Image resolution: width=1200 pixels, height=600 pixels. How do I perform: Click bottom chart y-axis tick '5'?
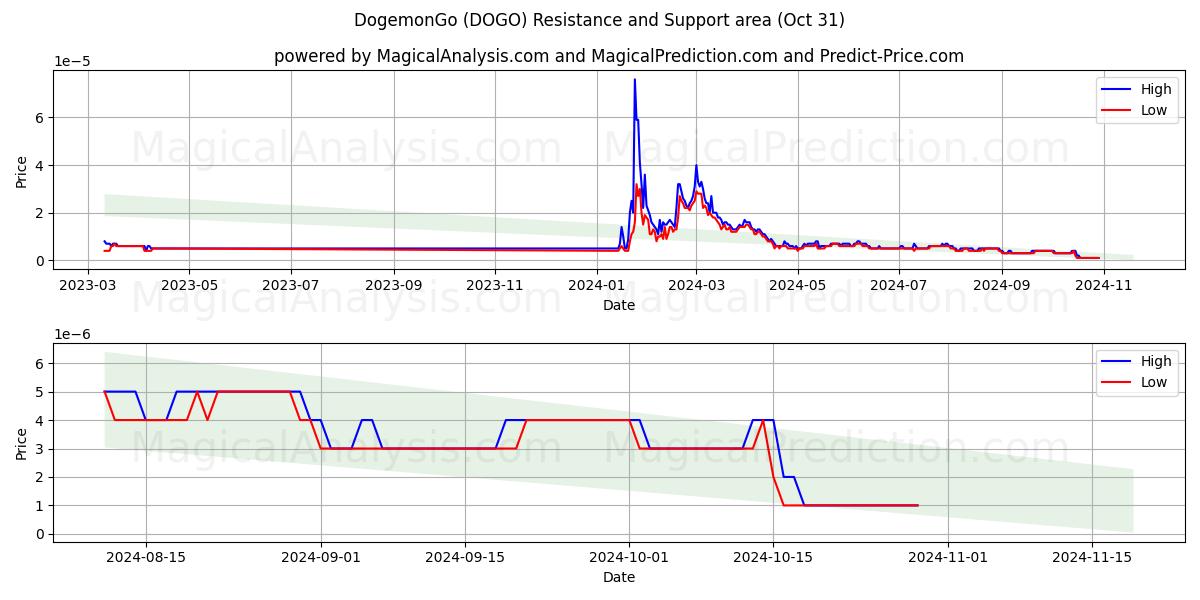[x=41, y=392]
